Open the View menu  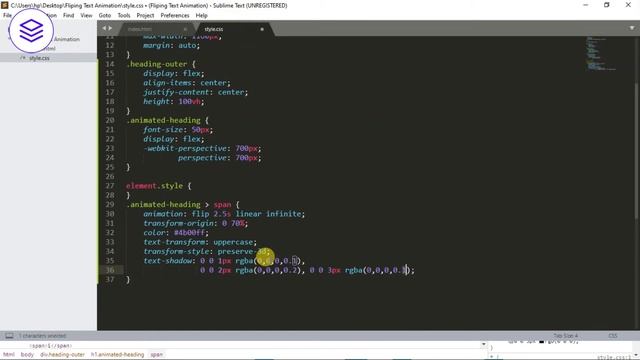(x=86, y=16)
